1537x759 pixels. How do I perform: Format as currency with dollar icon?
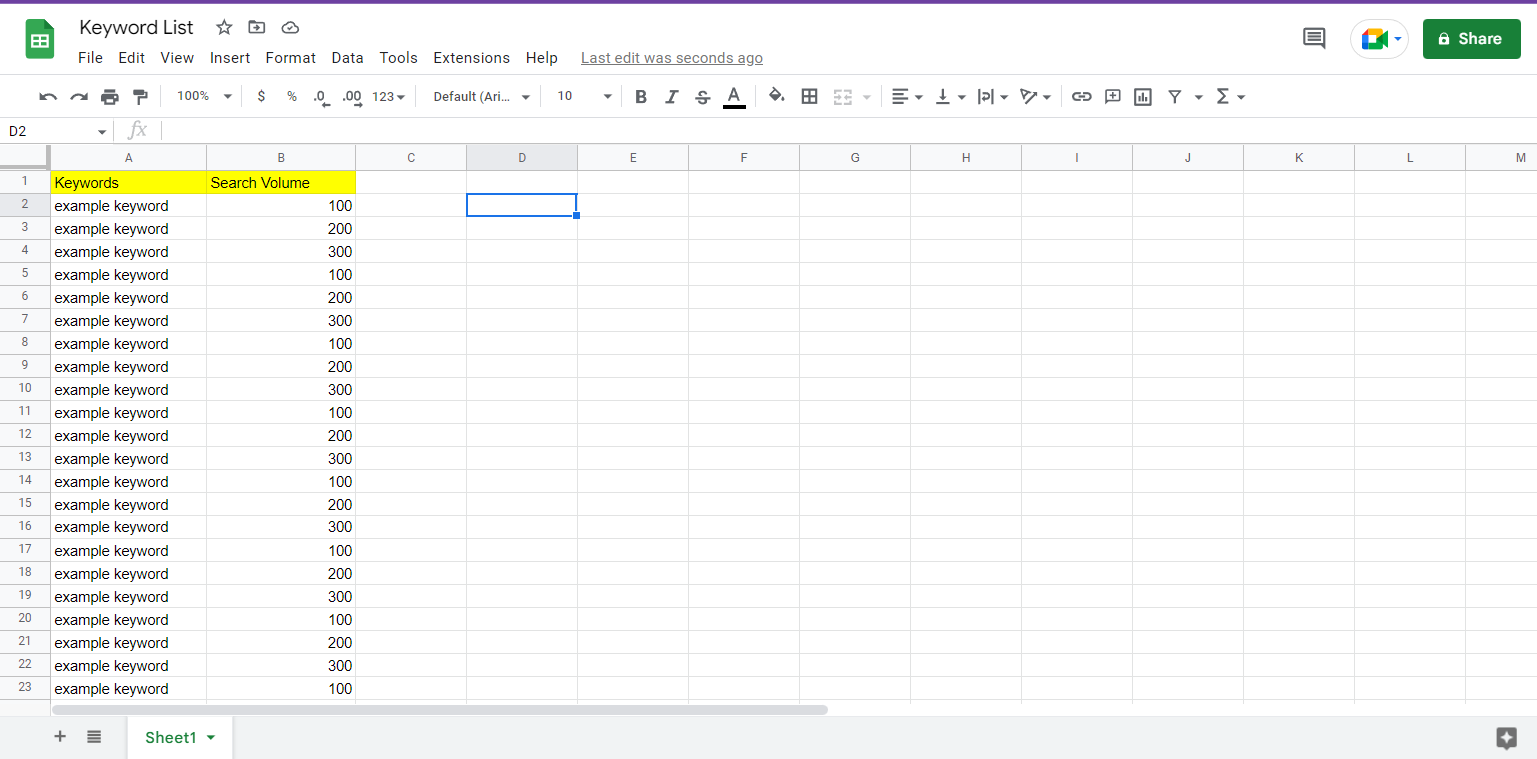tap(261, 97)
